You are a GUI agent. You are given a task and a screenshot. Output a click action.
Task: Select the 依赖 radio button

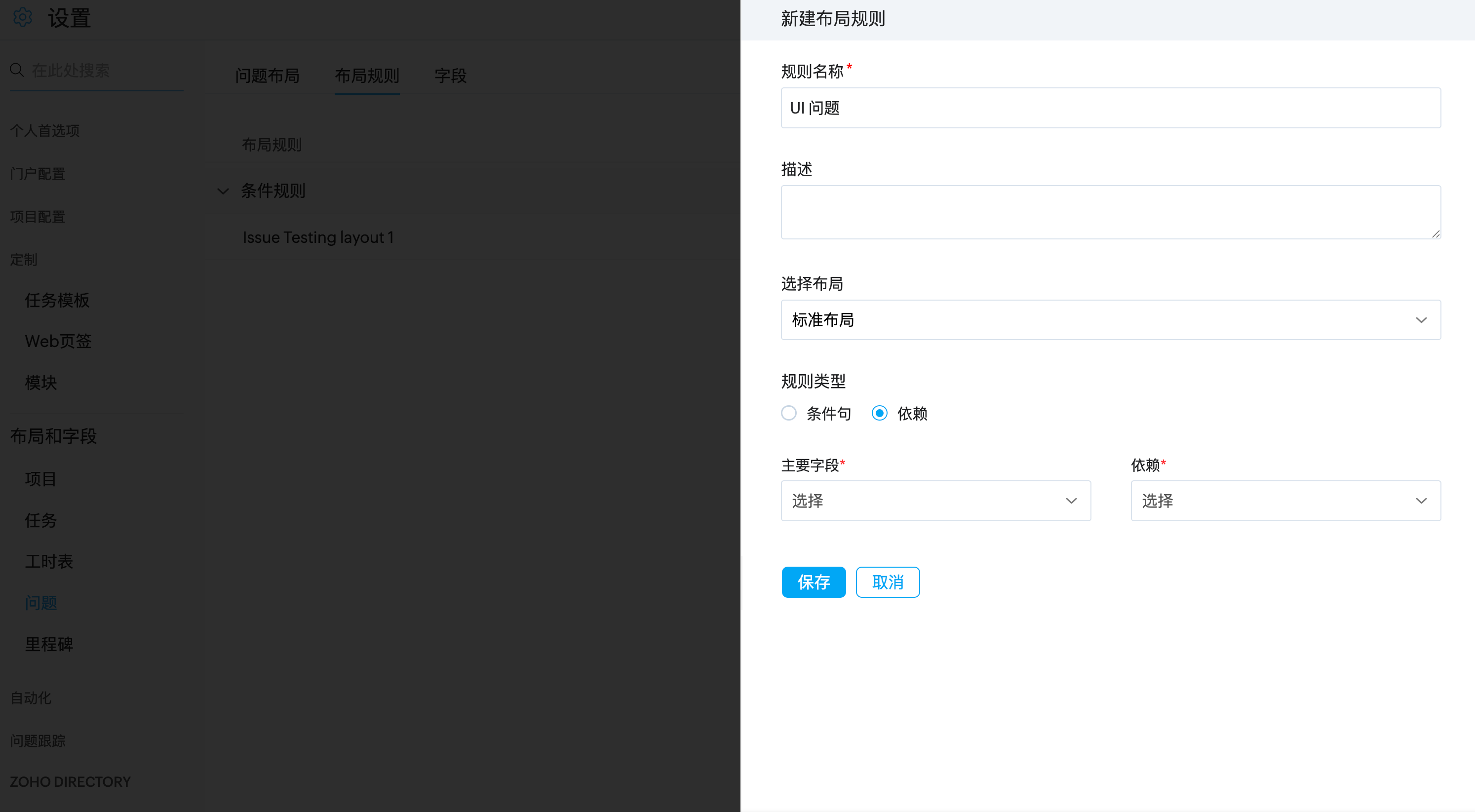(x=880, y=414)
